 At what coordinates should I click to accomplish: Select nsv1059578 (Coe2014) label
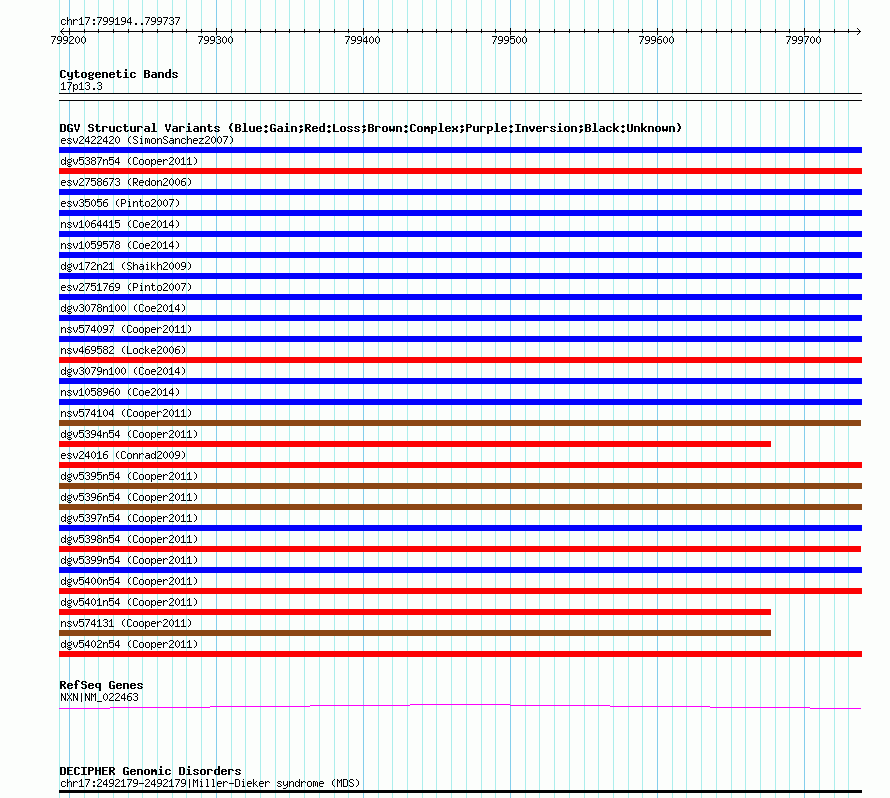(120, 245)
